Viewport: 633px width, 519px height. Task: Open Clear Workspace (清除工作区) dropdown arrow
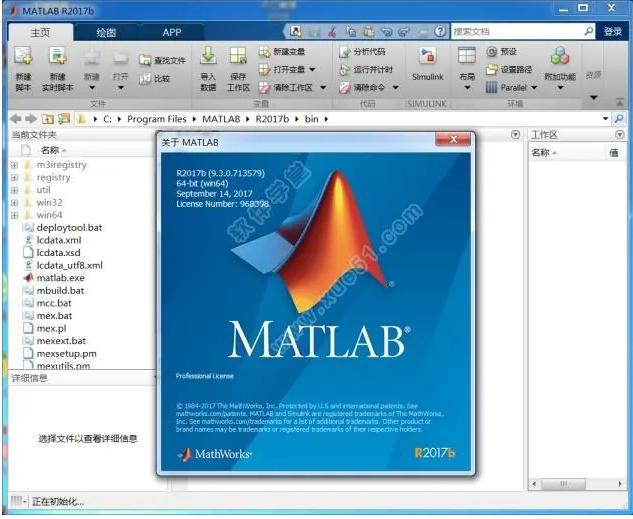pos(323,88)
